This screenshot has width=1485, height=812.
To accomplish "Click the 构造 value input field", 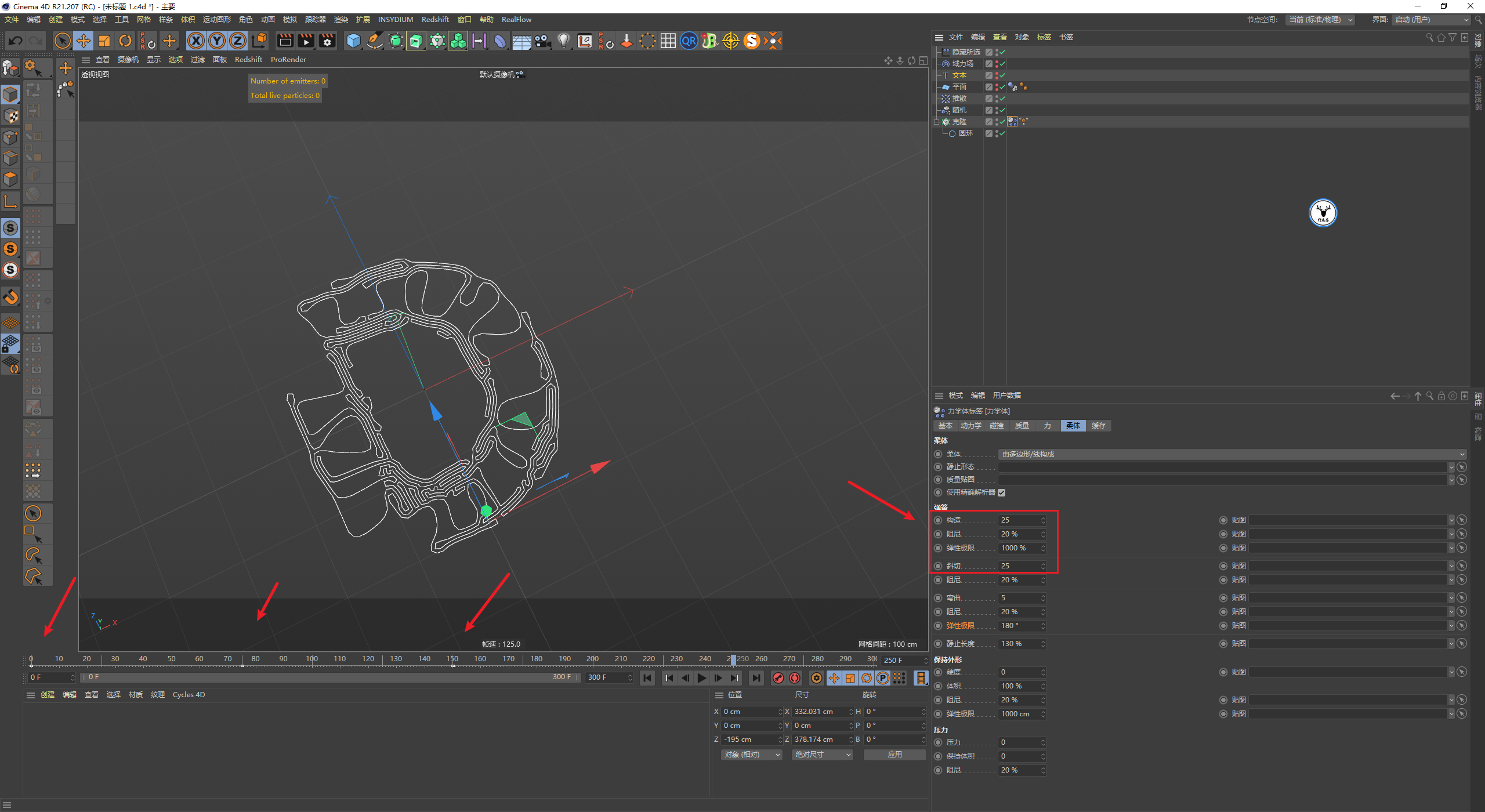I will (1019, 520).
